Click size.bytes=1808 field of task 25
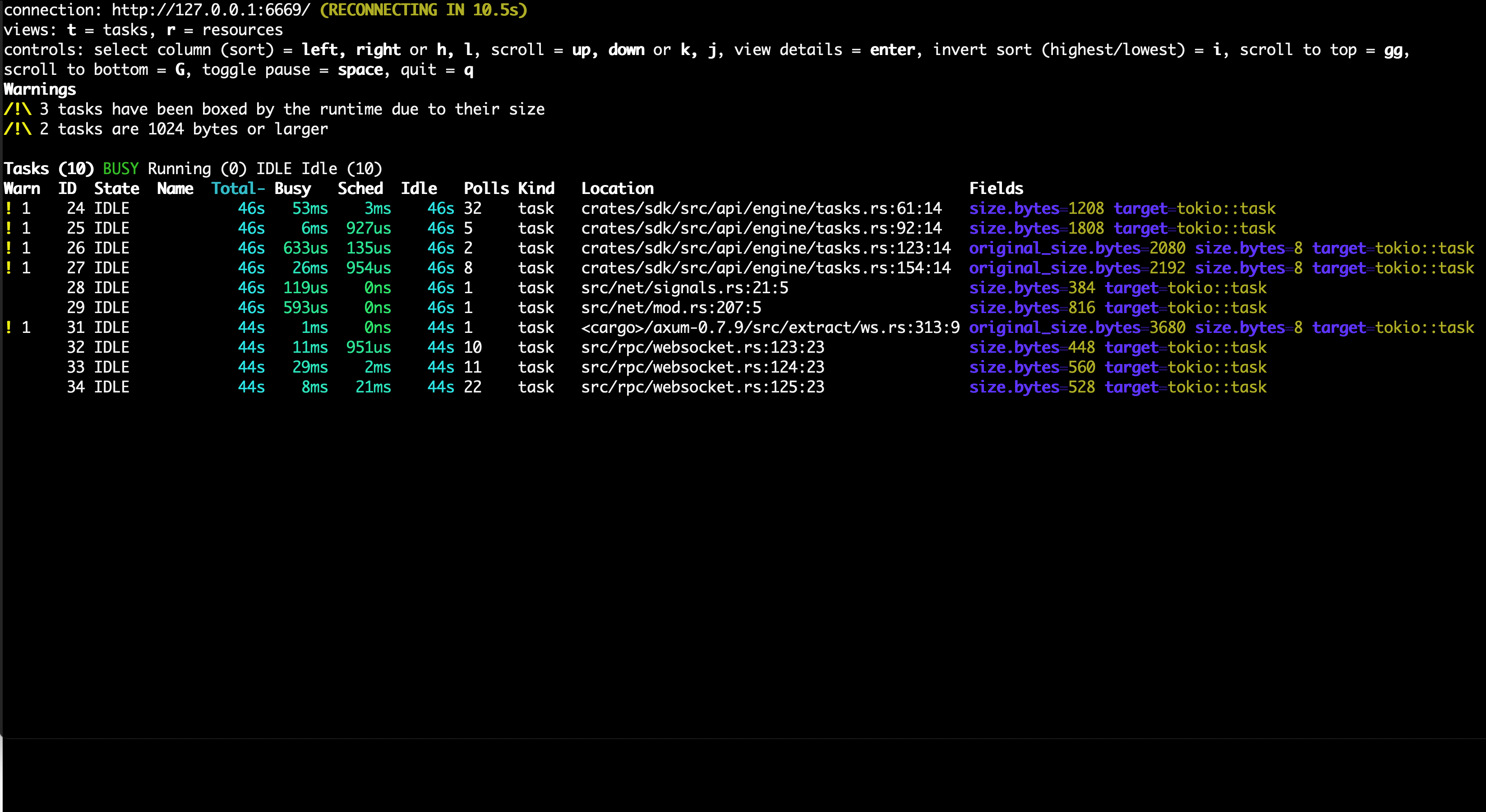Viewport: 1486px width, 812px height. pyautogui.click(x=1036, y=228)
